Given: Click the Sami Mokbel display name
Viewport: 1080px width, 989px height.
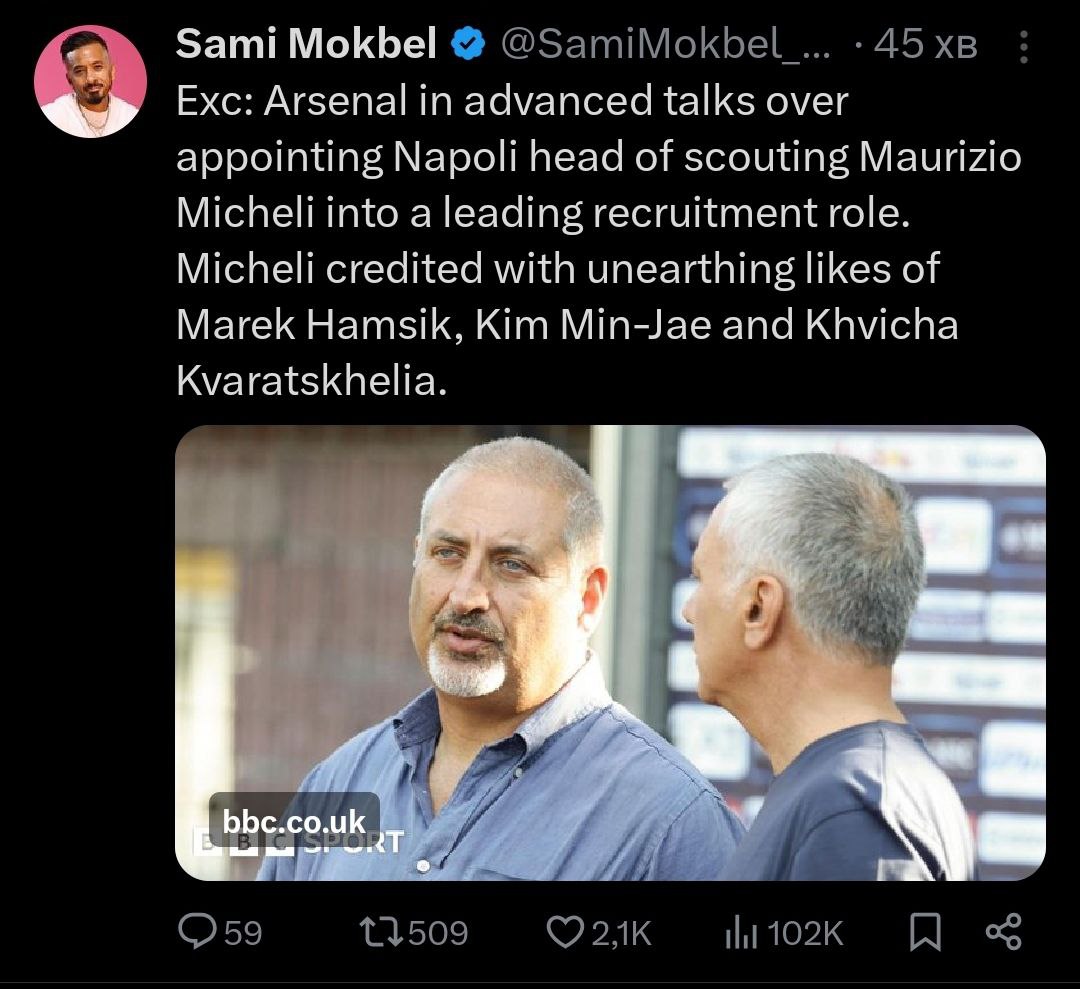Looking at the screenshot, I should [307, 45].
